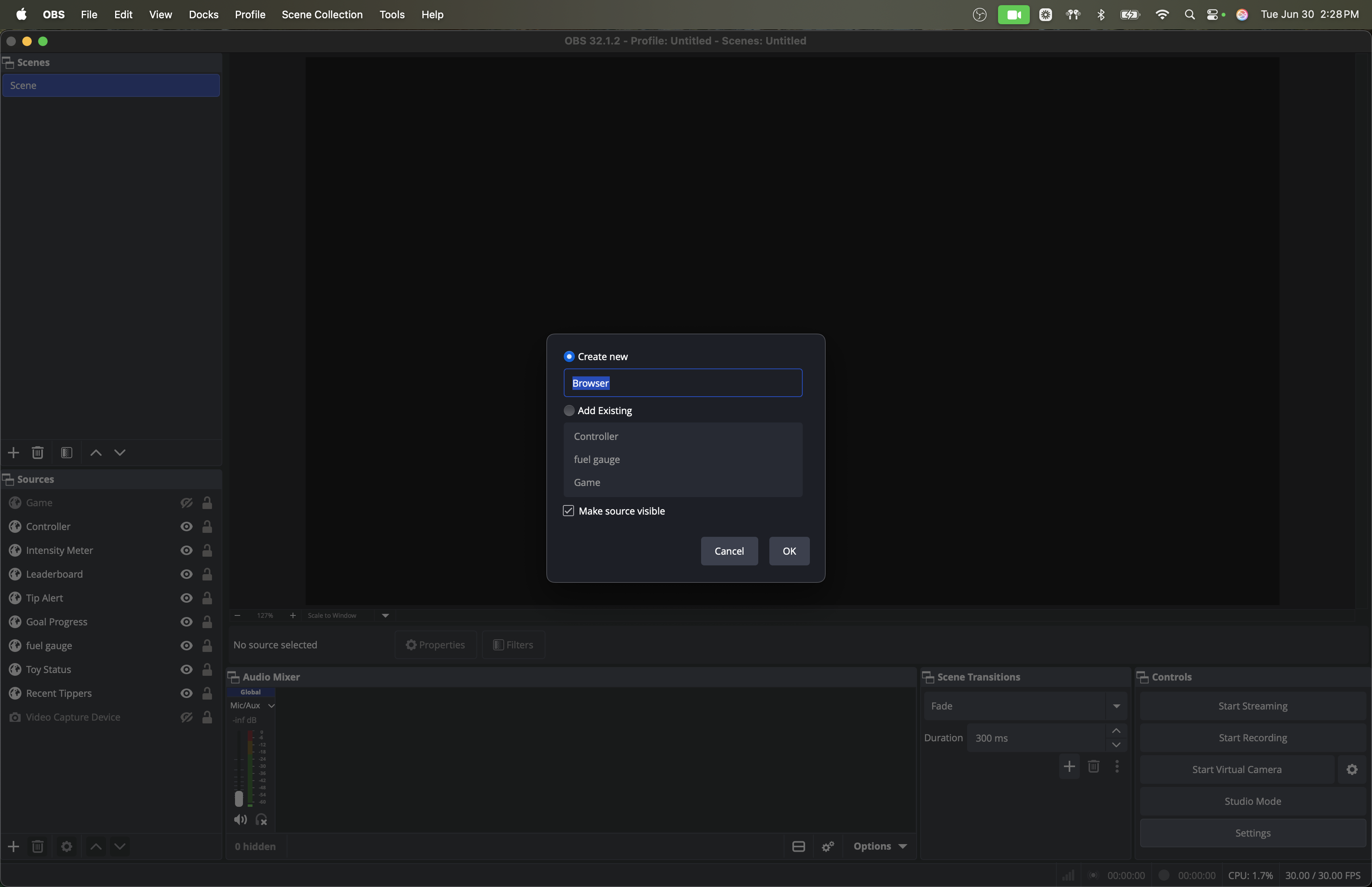Remove scene using Scenes trash icon
1372x887 pixels.
point(37,453)
